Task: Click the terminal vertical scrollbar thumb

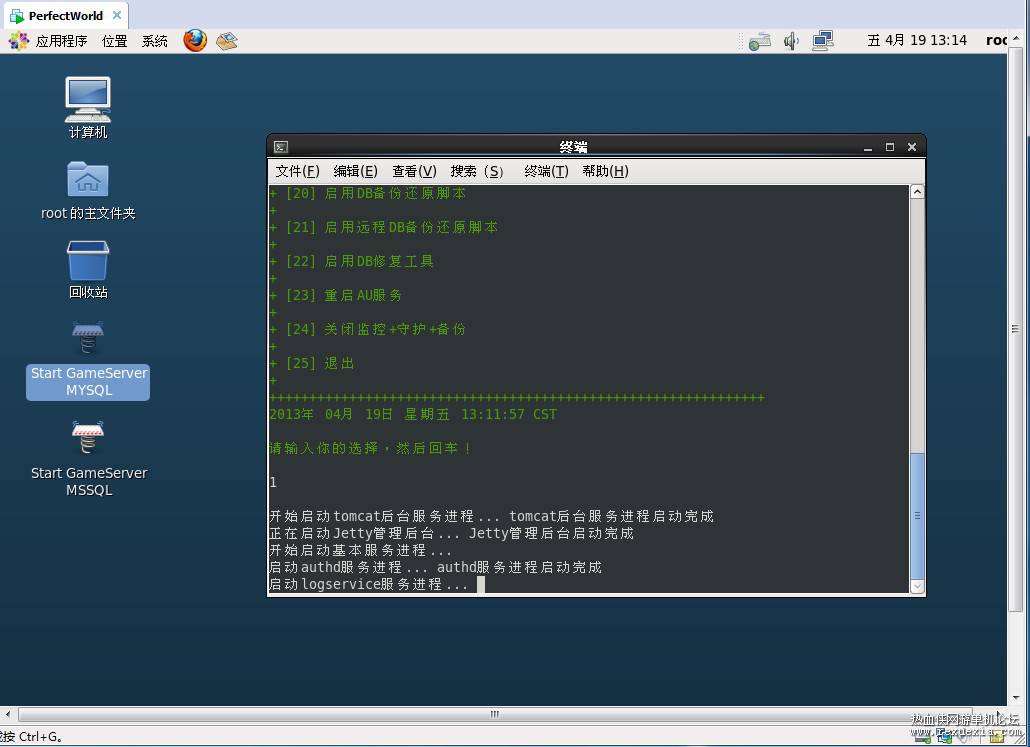Action: point(917,516)
